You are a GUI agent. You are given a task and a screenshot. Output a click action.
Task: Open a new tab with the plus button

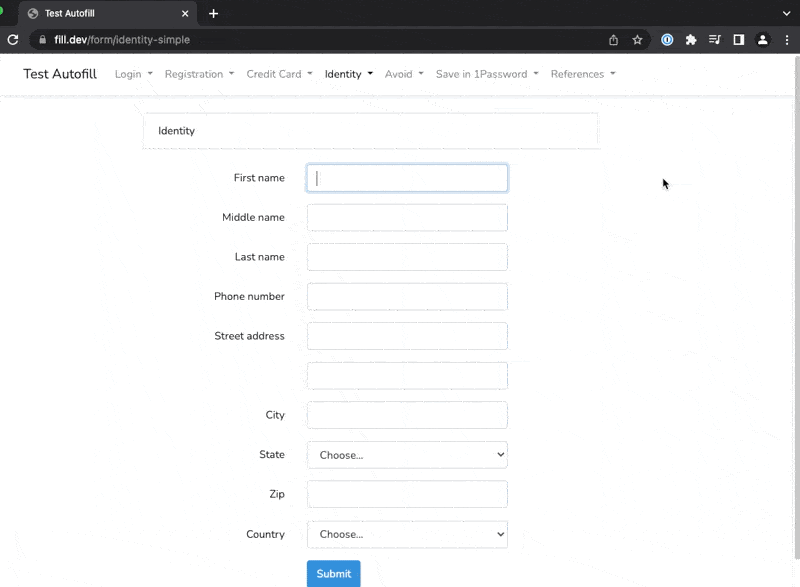click(213, 14)
